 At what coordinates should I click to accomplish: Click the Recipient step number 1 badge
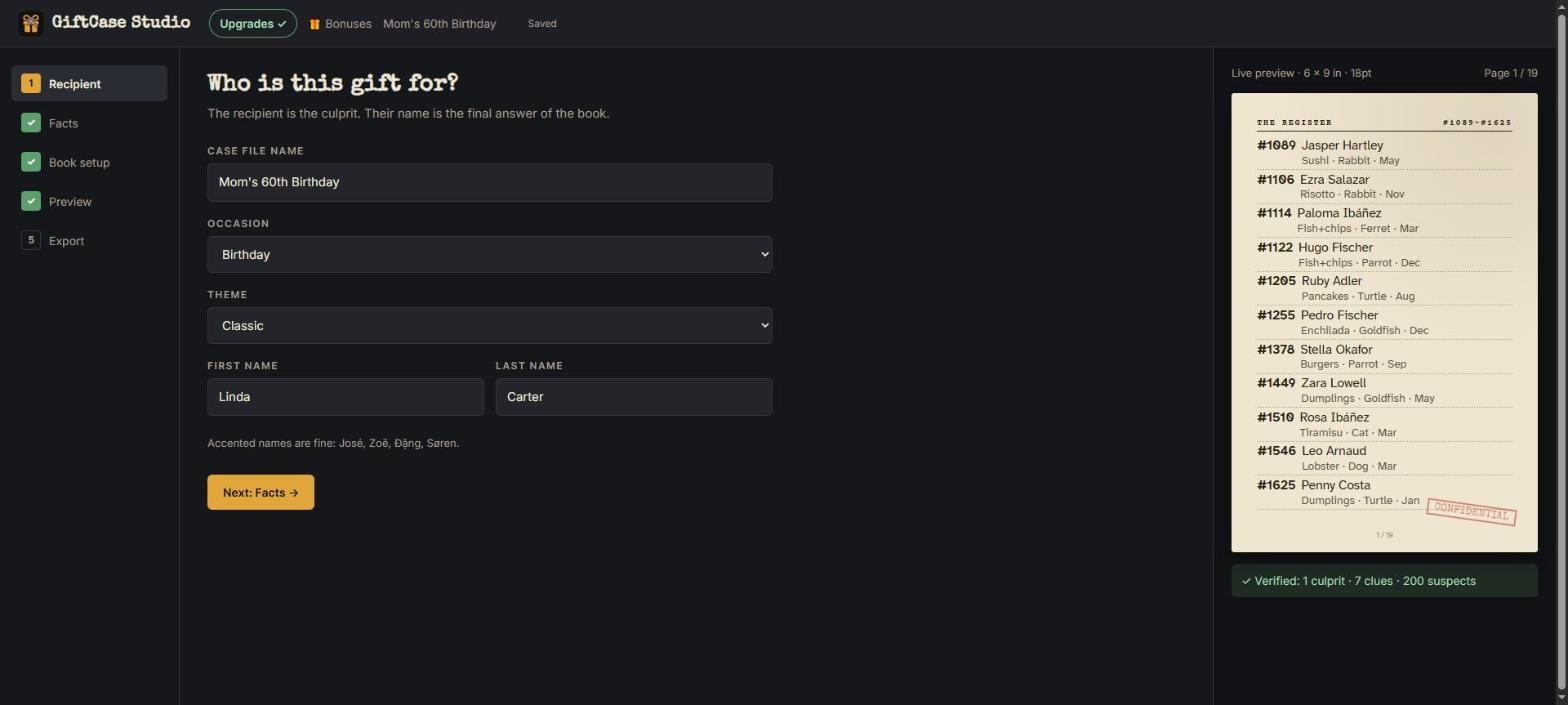pyautogui.click(x=31, y=84)
